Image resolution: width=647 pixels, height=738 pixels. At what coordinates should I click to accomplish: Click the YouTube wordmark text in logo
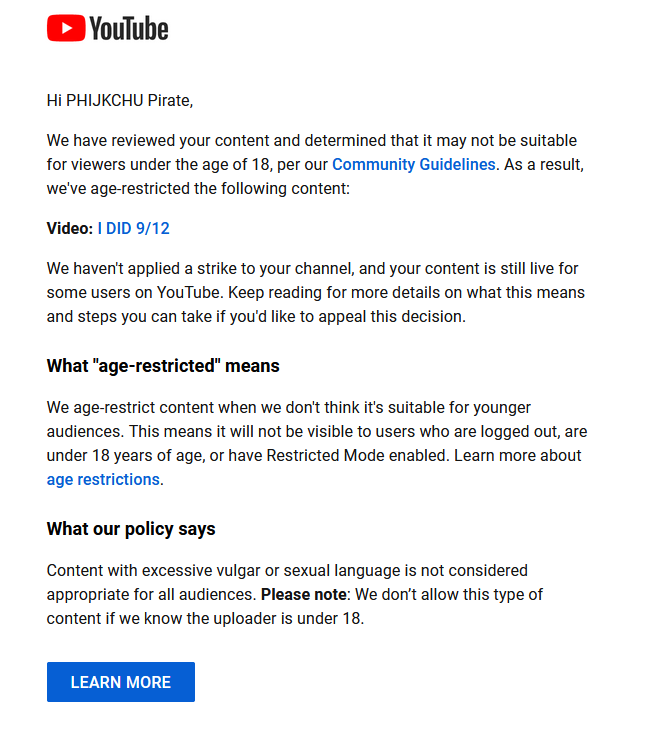[x=129, y=28]
